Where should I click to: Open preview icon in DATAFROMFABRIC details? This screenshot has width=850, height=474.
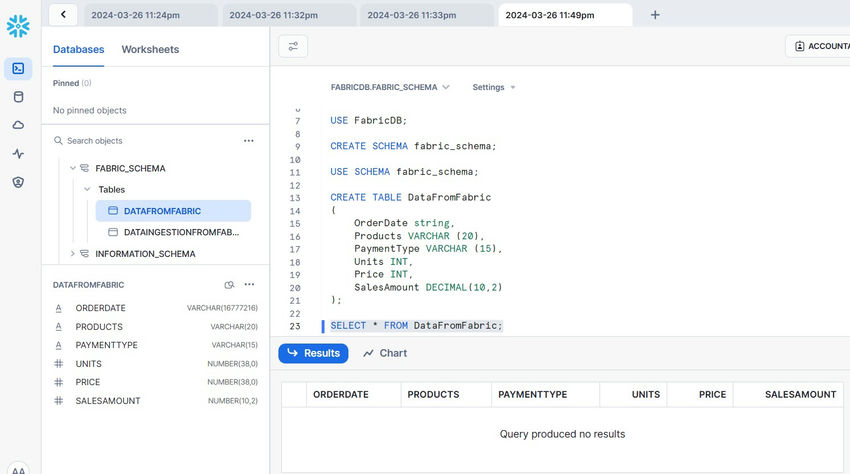229,285
